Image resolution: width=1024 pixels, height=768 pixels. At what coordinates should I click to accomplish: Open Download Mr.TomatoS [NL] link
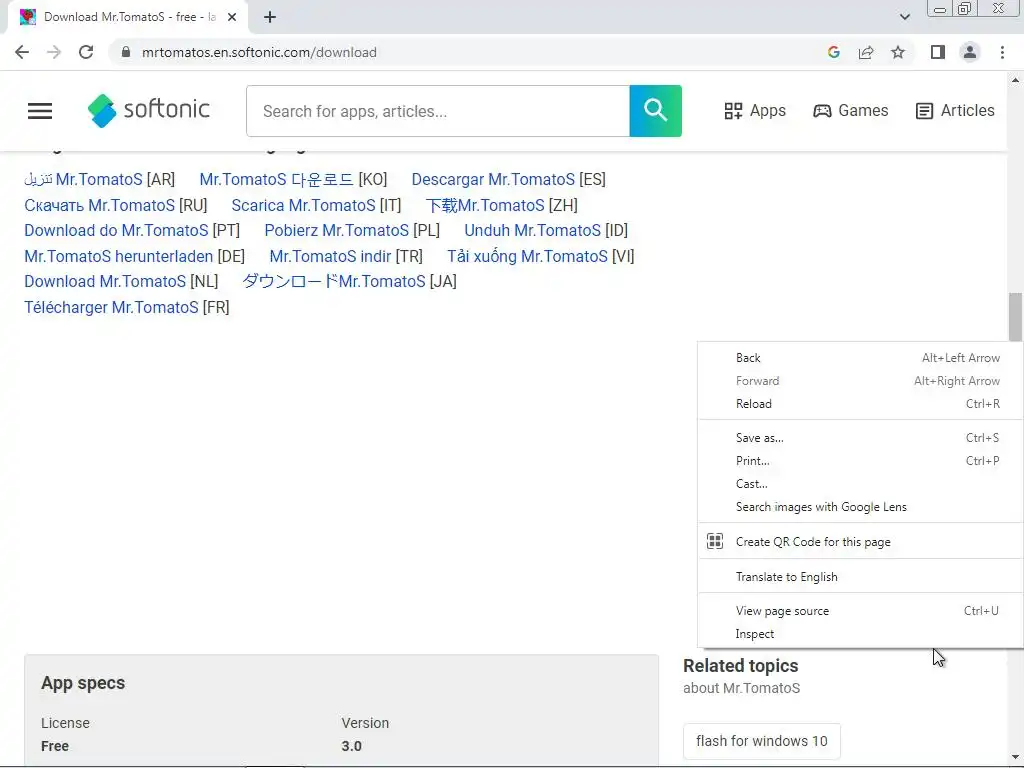coord(105,281)
